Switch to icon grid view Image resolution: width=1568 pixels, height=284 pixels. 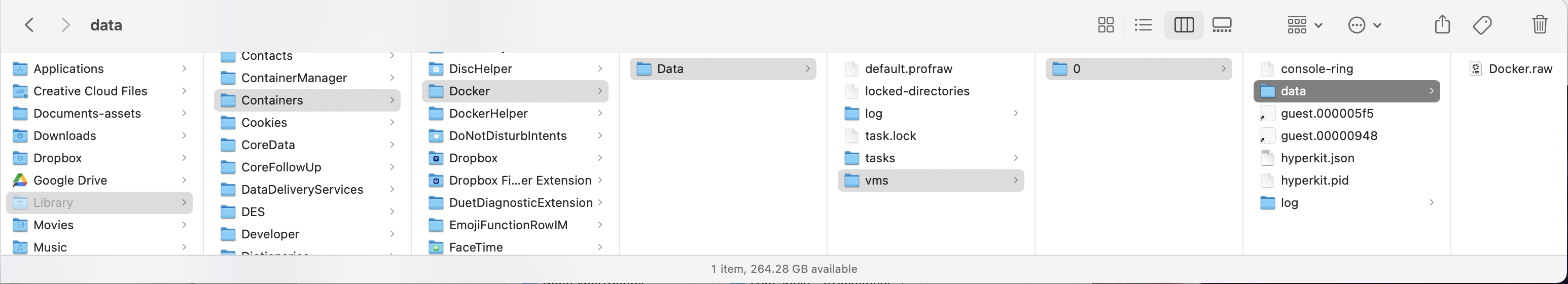1106,25
